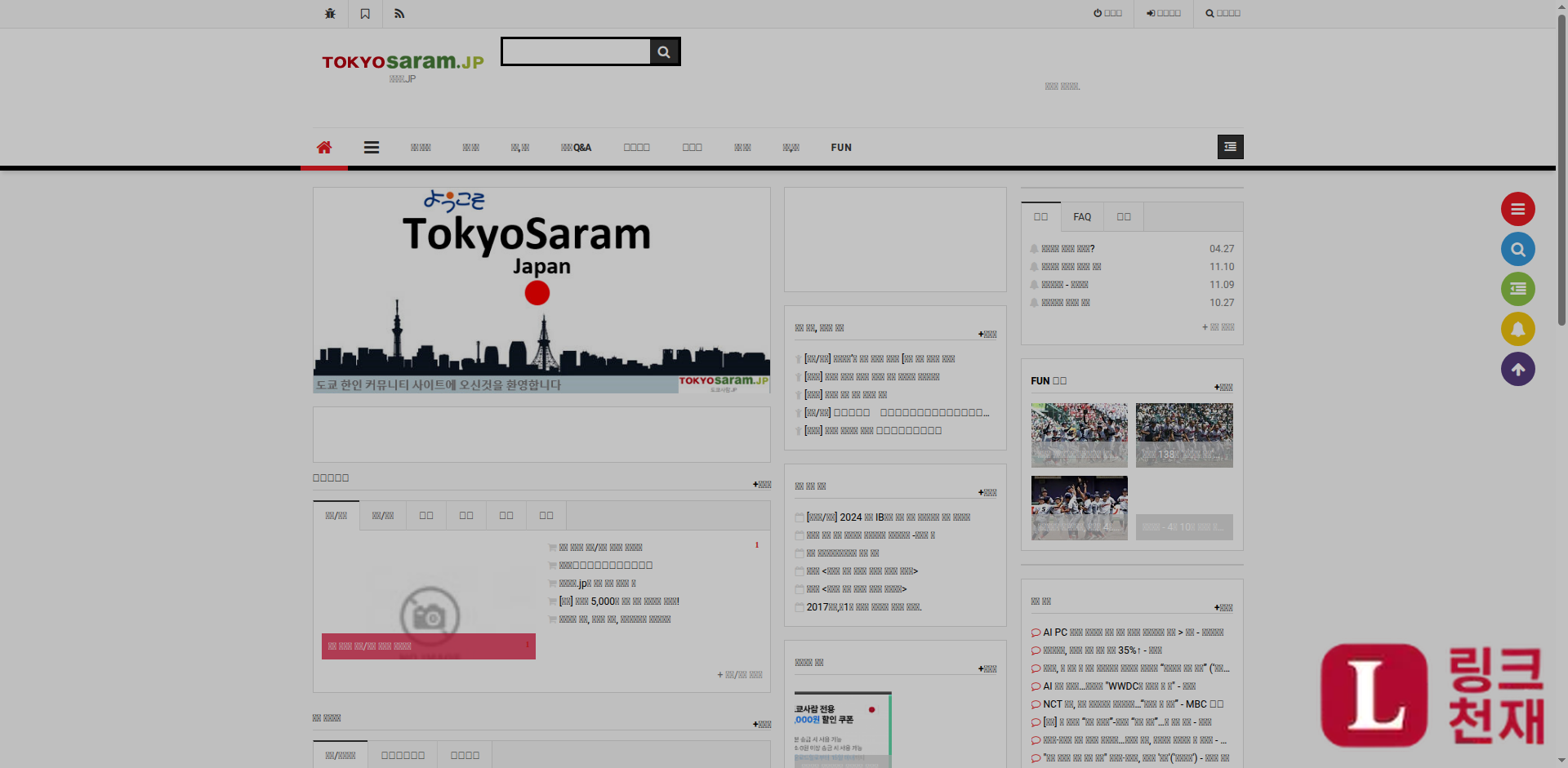Click the blue floating search button
1568x768 pixels.
[x=1517, y=249]
